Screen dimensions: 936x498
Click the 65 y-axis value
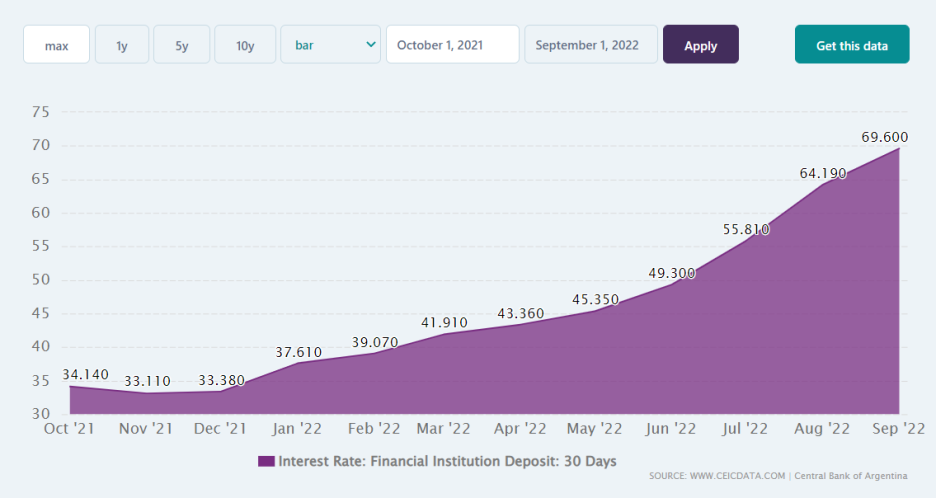click(x=41, y=179)
